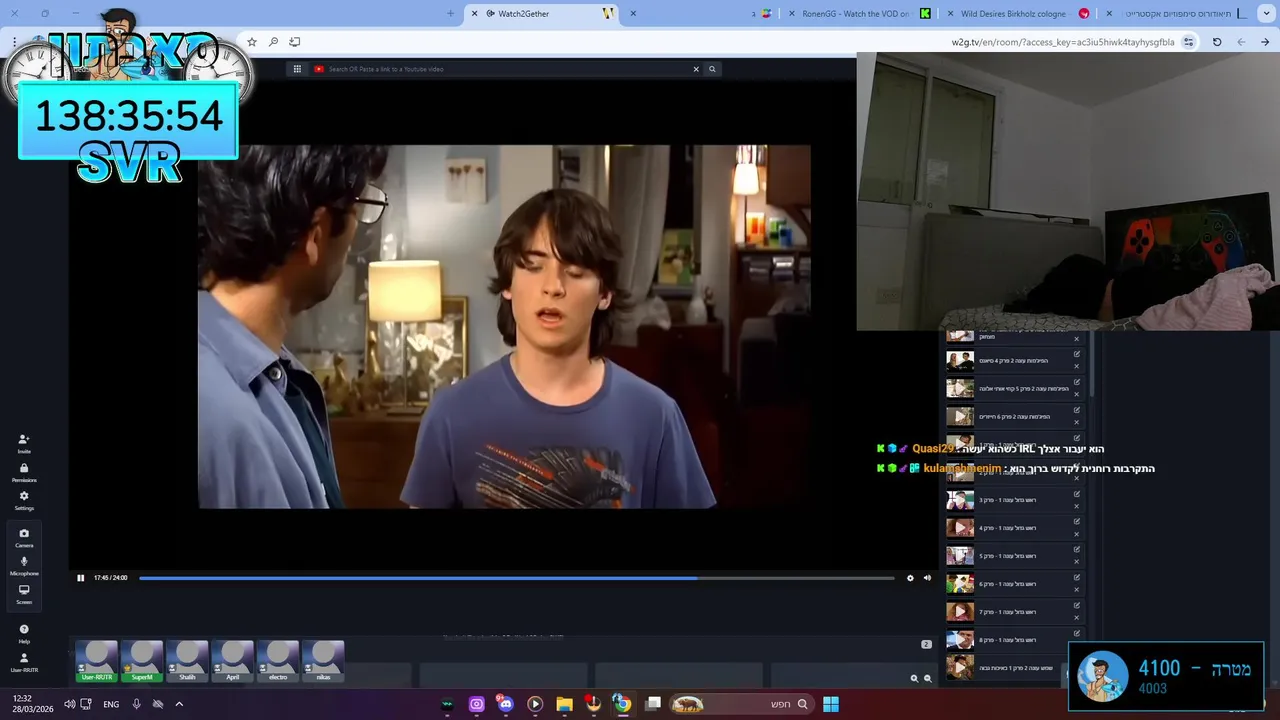The image size is (1280, 720).
Task: Remove the playlist item 'ראשו גדול עונה 1 - פרק 7'
Action: click(x=1077, y=618)
